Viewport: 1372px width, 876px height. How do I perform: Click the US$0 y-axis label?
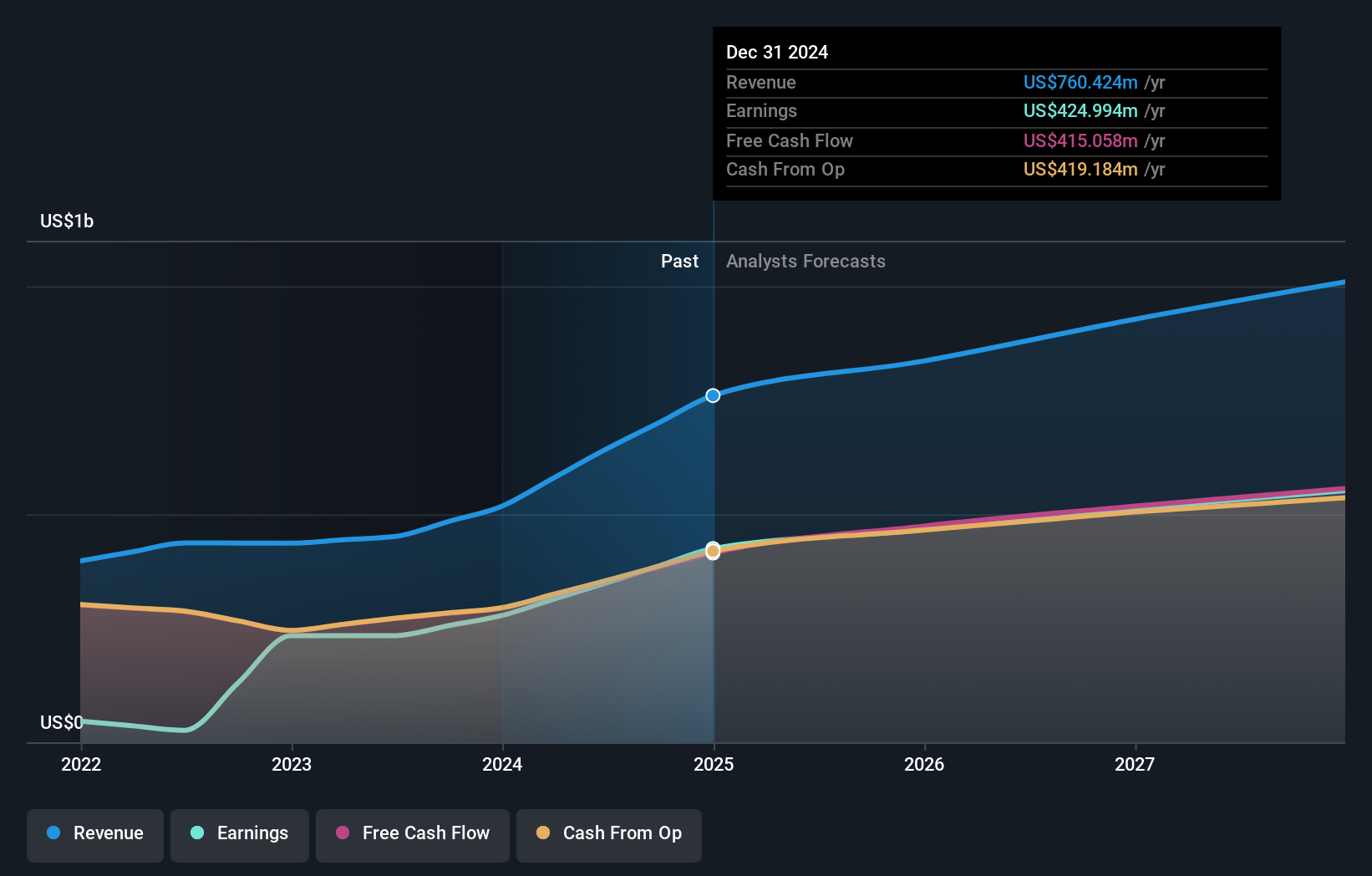(62, 722)
